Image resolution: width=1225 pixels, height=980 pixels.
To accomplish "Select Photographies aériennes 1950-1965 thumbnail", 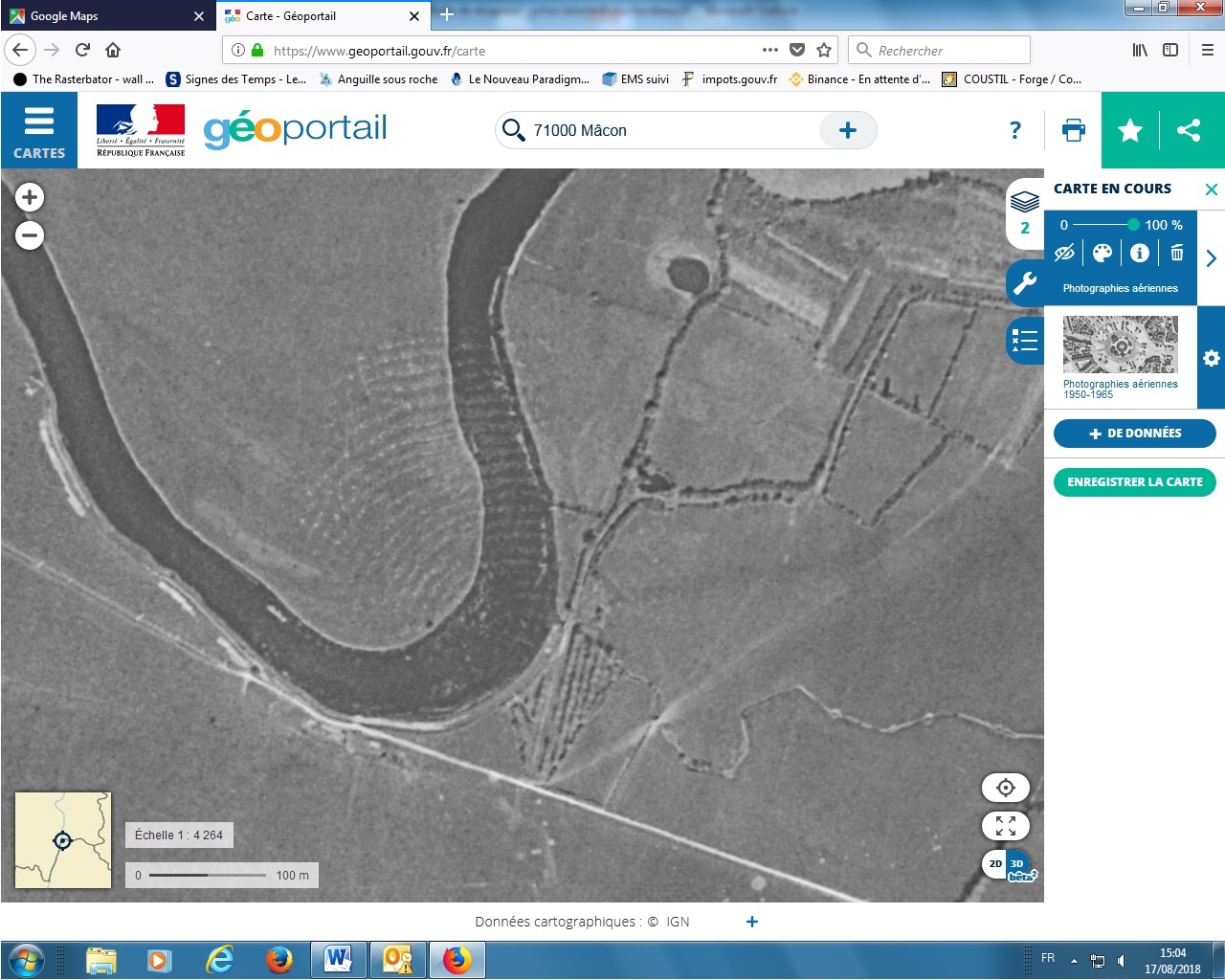I will pos(1121,345).
